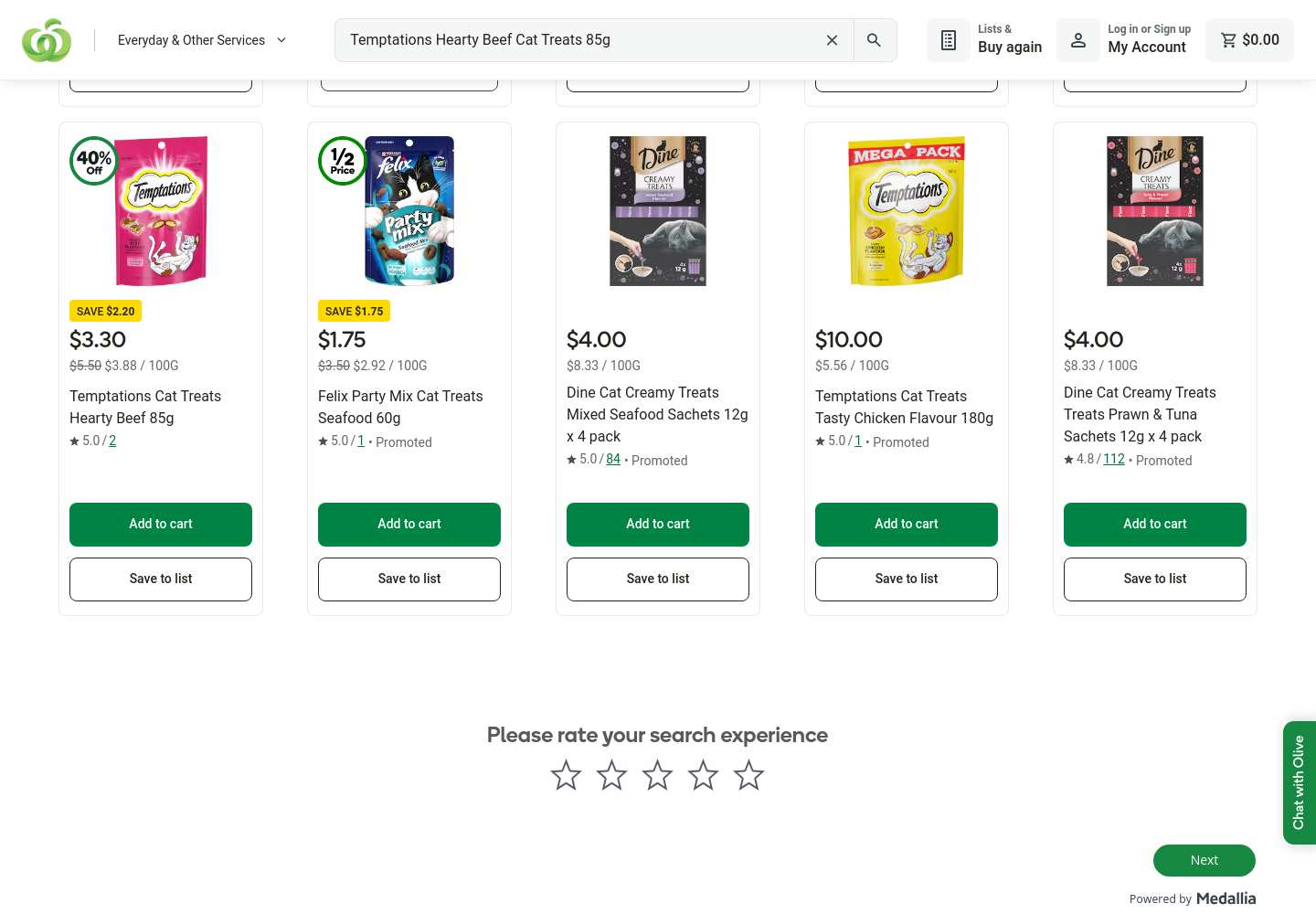Screen dimensions: 1316x914
Task: Open Temptations Tasty Chicken Flavour 180g title
Action: 904,407
